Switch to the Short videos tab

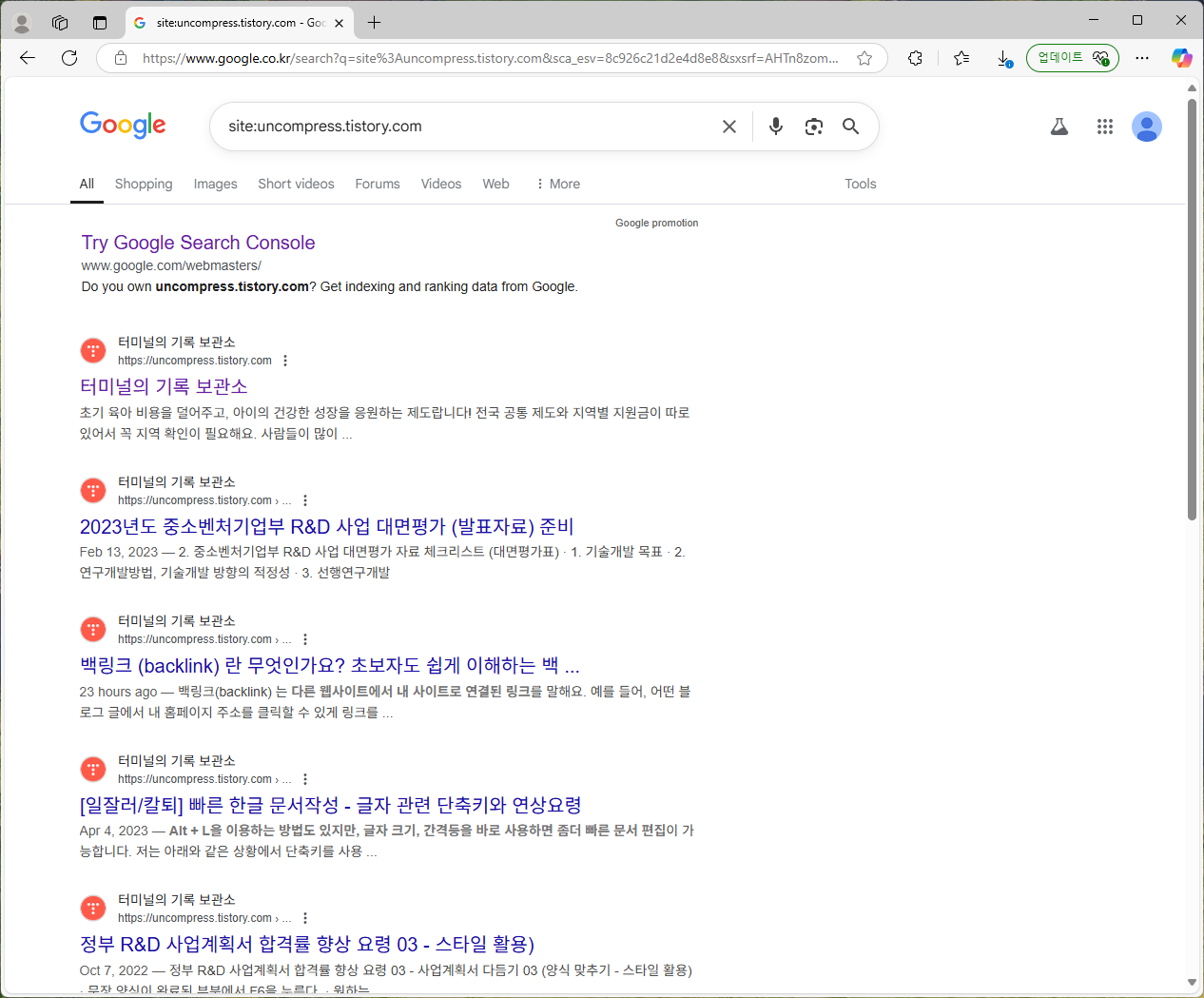pos(296,184)
